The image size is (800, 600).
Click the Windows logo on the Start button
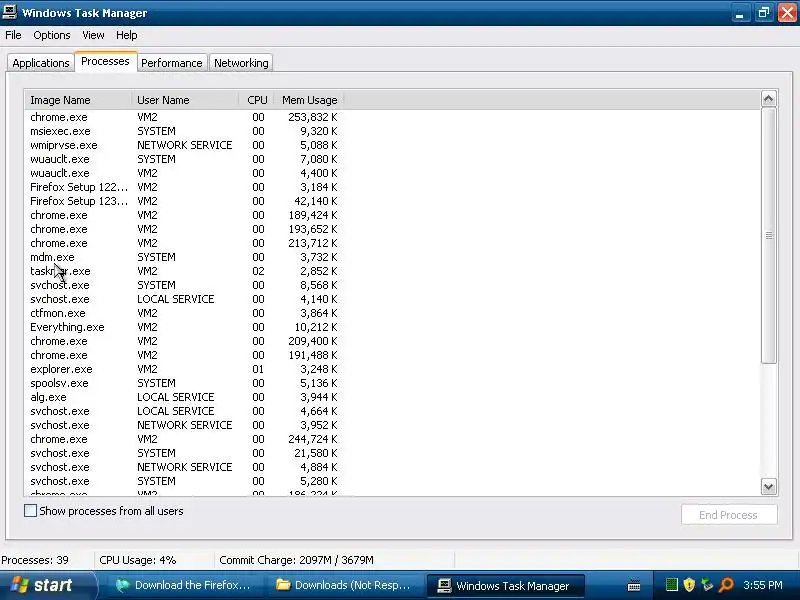[19, 585]
